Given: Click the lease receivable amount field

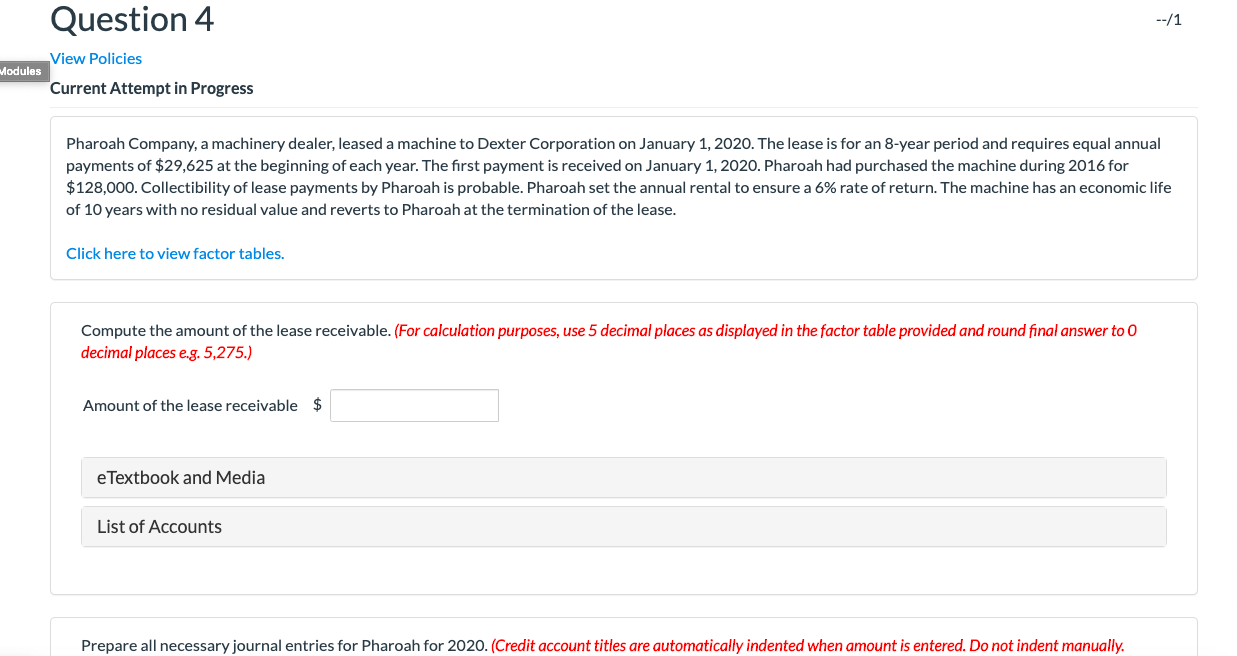Looking at the screenshot, I should (413, 405).
